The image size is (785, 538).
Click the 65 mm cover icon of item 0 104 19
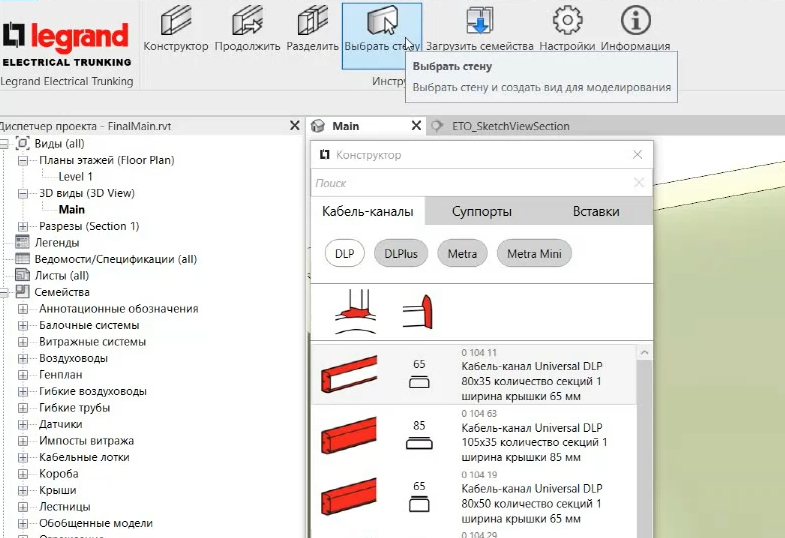[x=419, y=504]
